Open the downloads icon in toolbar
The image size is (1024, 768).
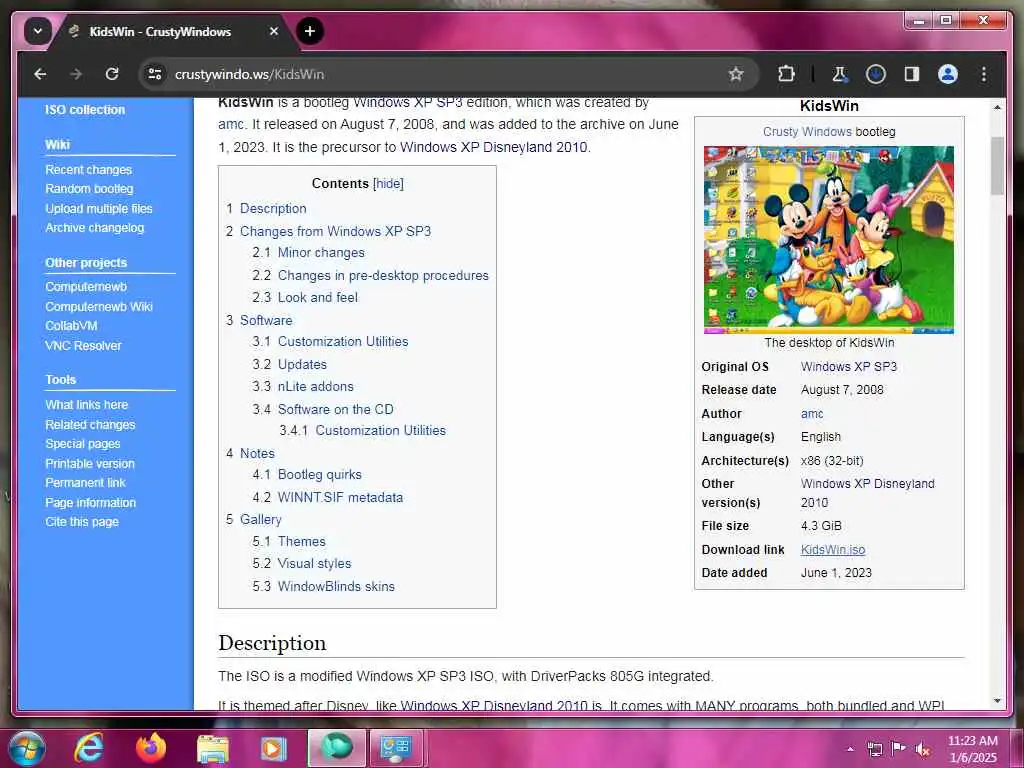[876, 74]
